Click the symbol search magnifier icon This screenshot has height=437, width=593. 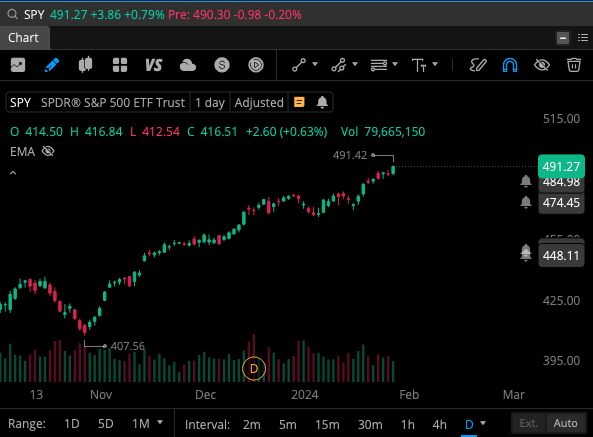[x=12, y=15]
